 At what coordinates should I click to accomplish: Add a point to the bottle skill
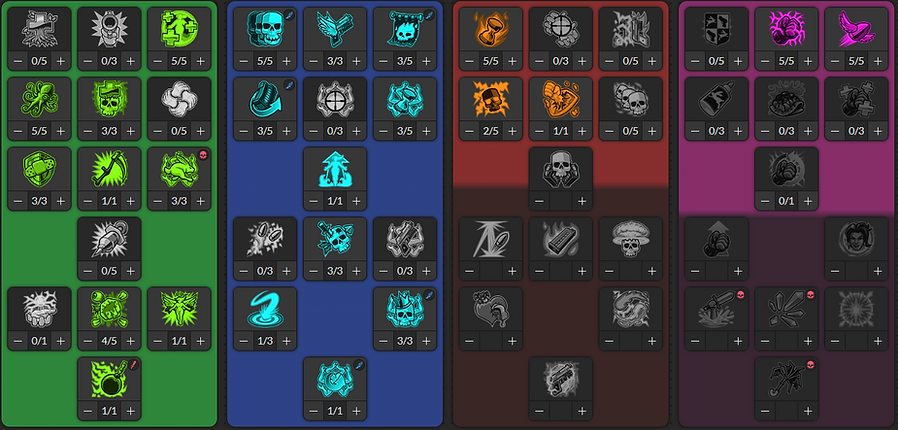click(738, 131)
